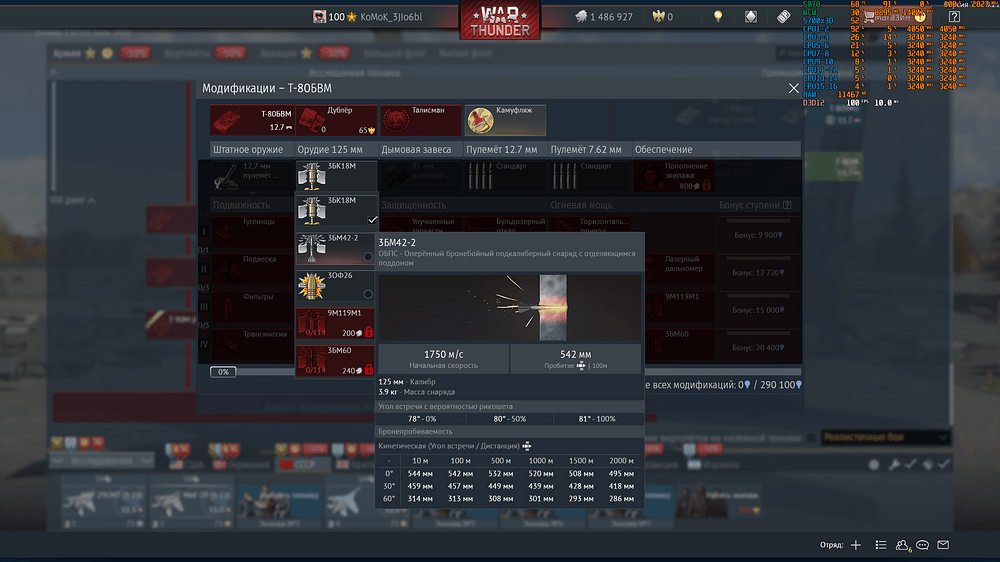Click the 12,7-мм пулемёт weapon slot

pyautogui.click(x=252, y=176)
